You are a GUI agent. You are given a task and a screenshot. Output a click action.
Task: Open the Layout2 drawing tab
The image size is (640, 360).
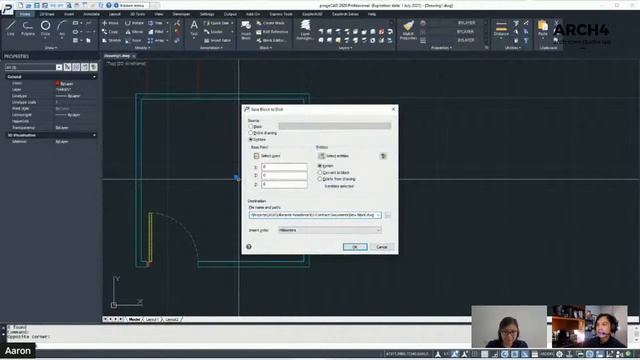click(172, 320)
